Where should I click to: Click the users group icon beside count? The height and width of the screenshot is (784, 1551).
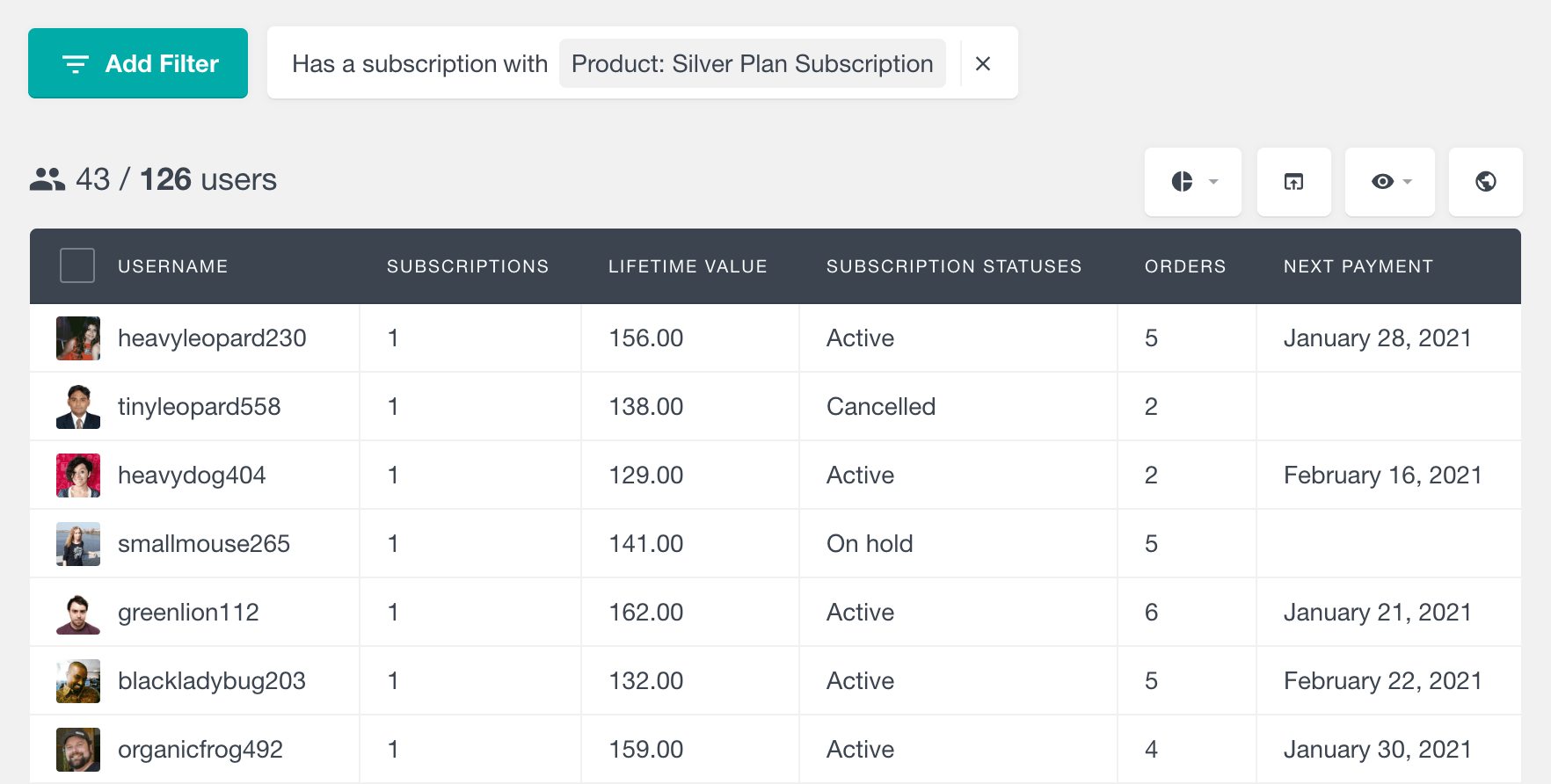(x=47, y=179)
